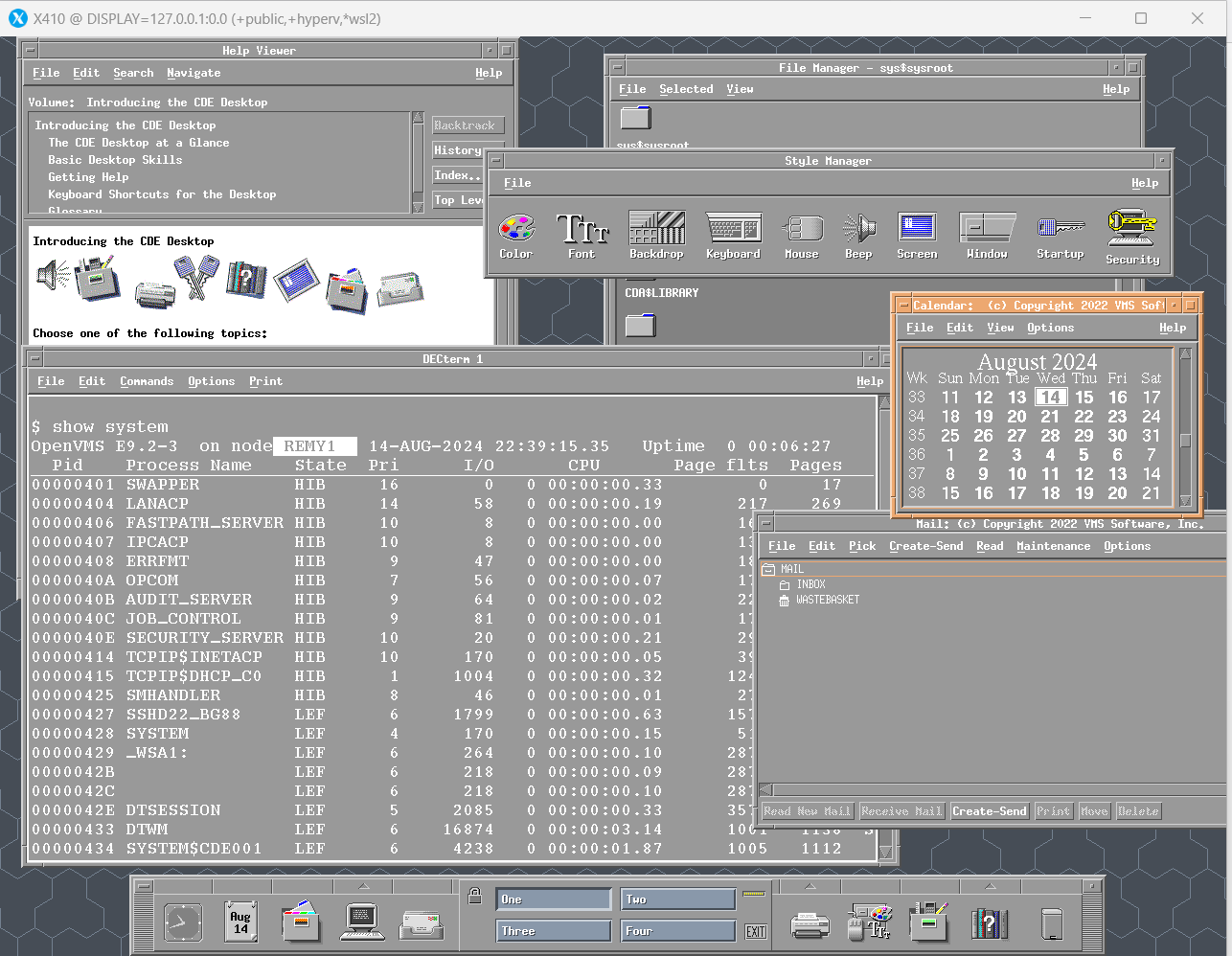The image size is (1232, 956).
Task: Open Font settings in Style Manager
Action: coord(582,230)
